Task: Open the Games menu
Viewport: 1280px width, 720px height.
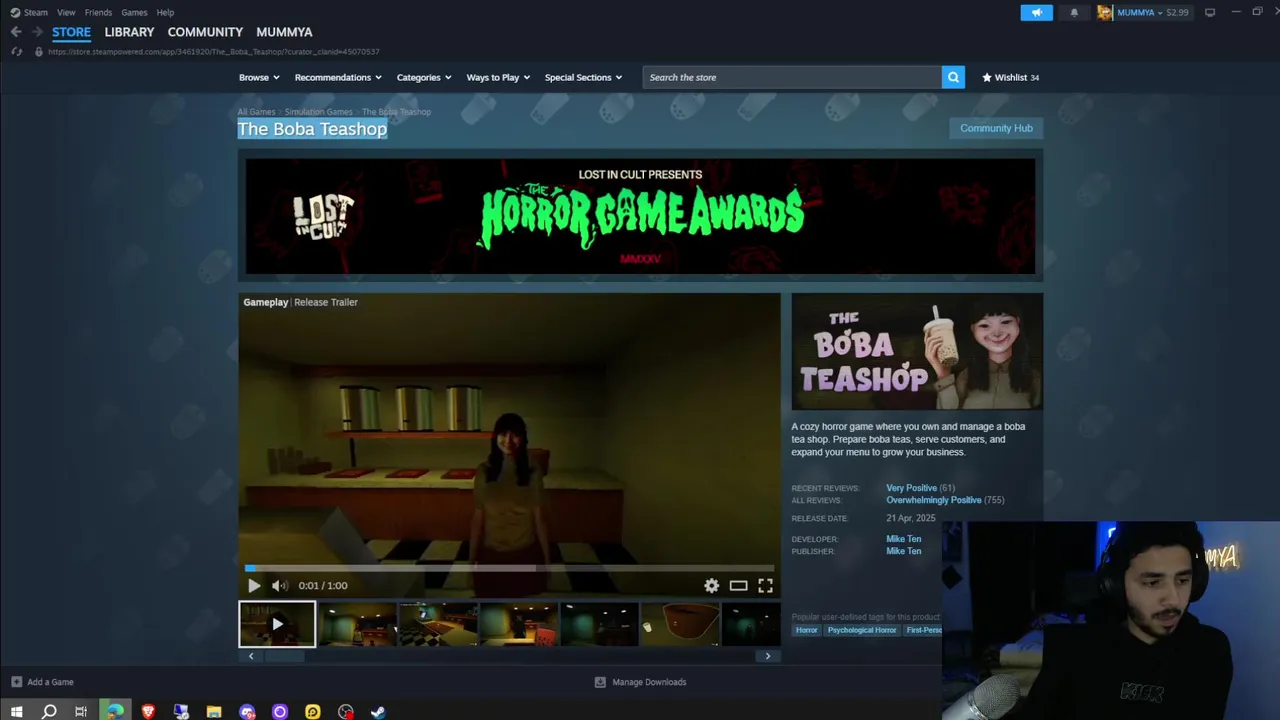Action: (134, 12)
